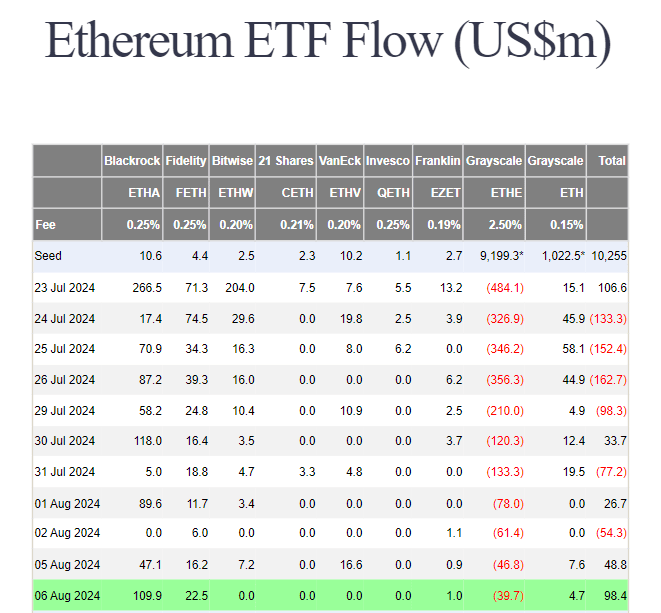The image size is (661, 613).
Task: Select the QETH ticker cell
Action: pos(396,192)
